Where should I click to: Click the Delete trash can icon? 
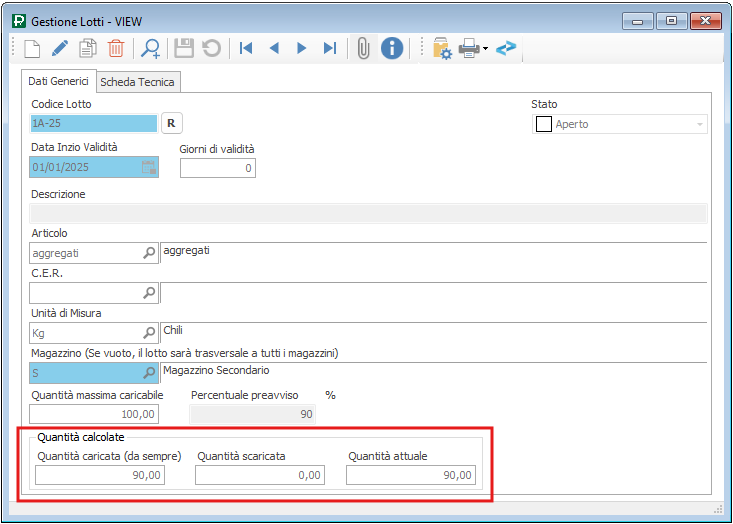click(116, 48)
